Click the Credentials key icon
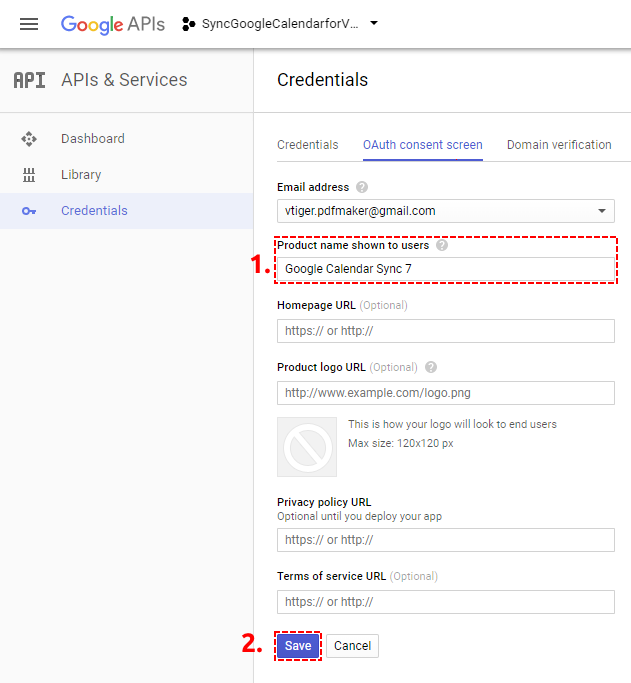Screen dimensions: 631x683 [x=29, y=211]
